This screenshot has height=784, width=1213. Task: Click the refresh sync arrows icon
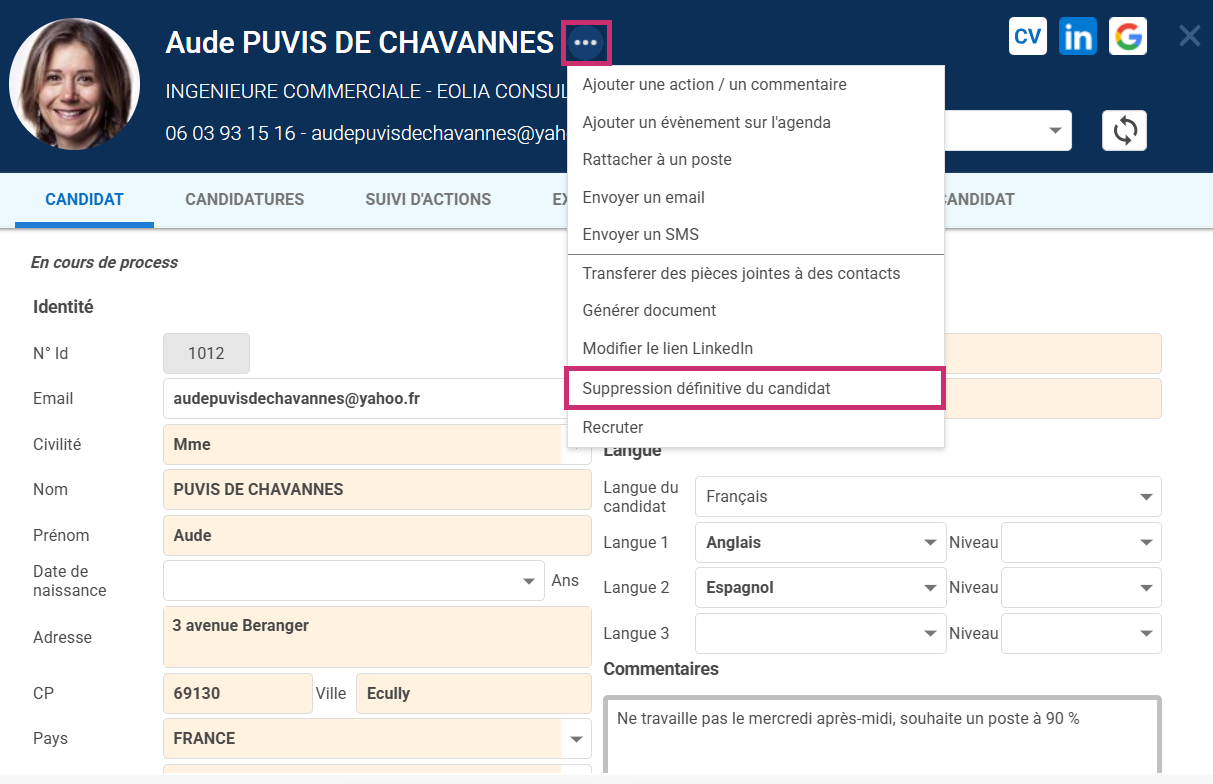(x=1124, y=131)
